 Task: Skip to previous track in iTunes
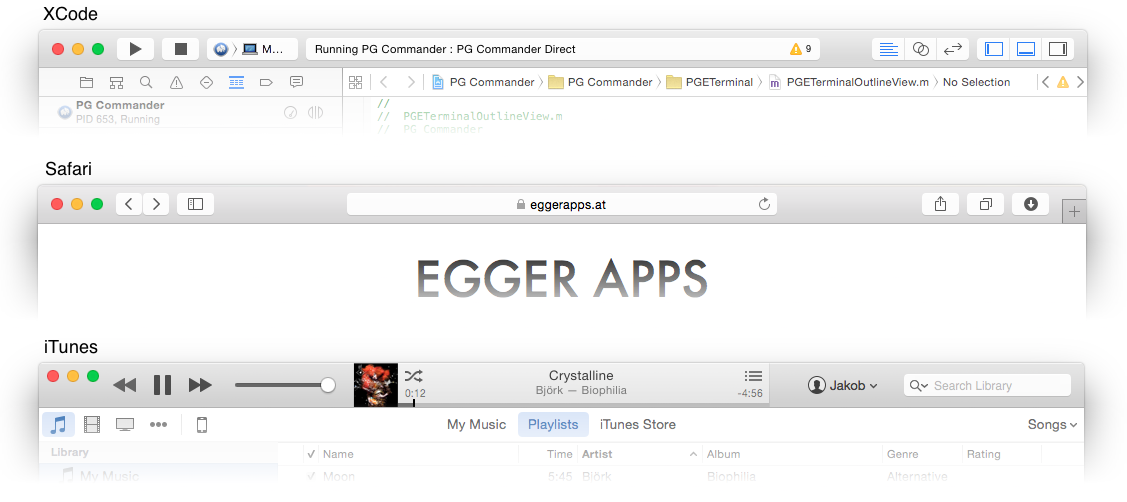point(125,385)
